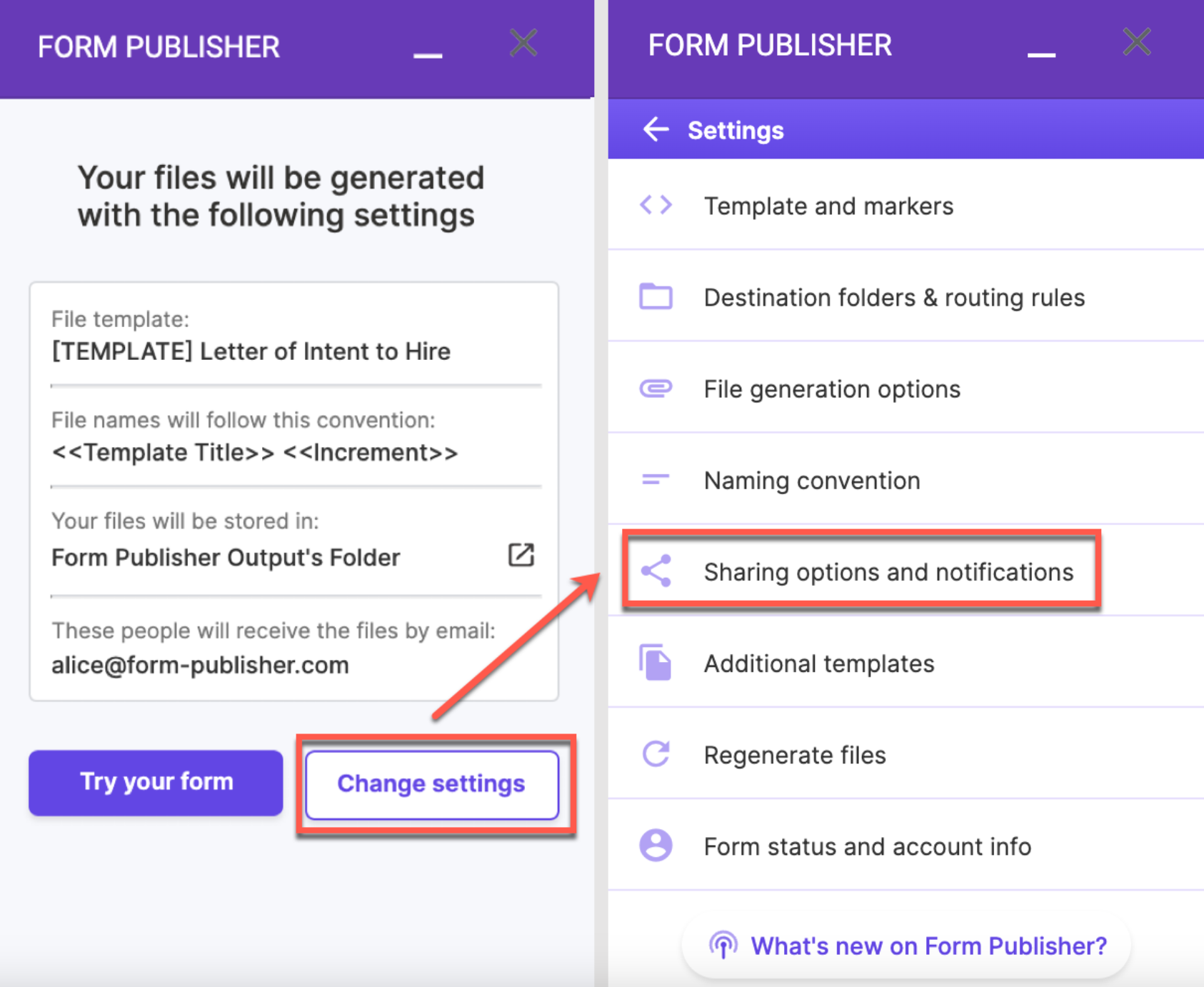The width and height of the screenshot is (1204, 987).
Task: Click Form Publisher Output's Folder name
Action: tap(226, 557)
